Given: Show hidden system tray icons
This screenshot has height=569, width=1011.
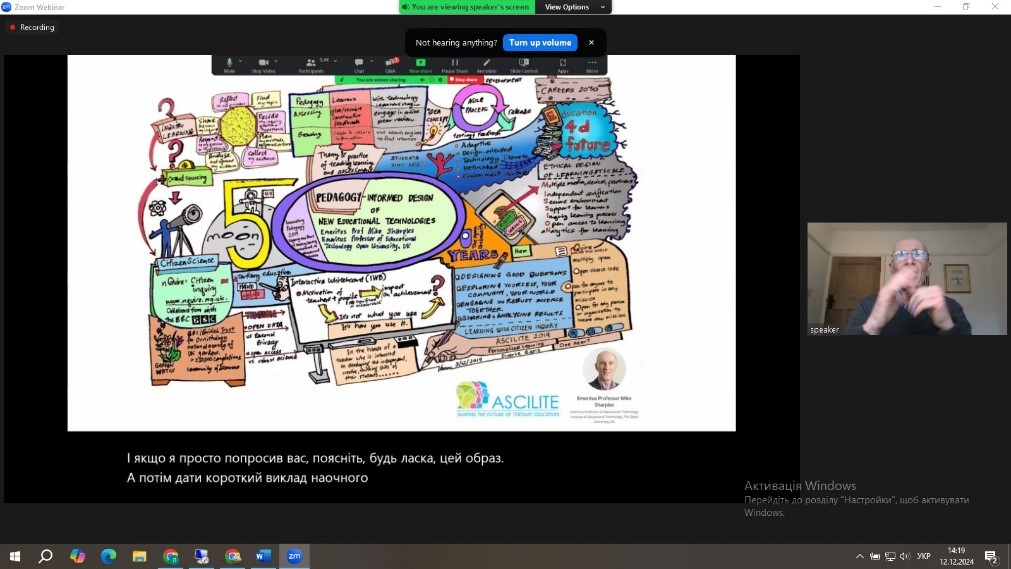Looking at the screenshot, I should pos(859,556).
